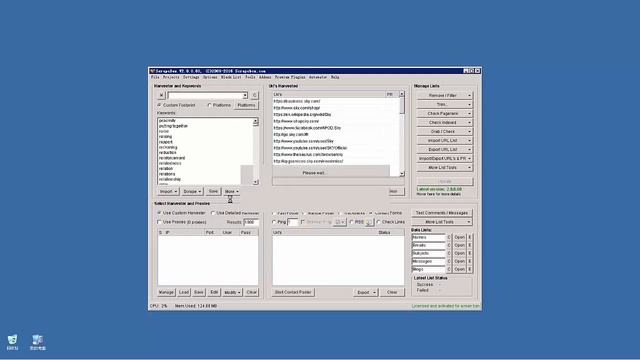
Task: Click the Load proxies button
Action: (184, 292)
